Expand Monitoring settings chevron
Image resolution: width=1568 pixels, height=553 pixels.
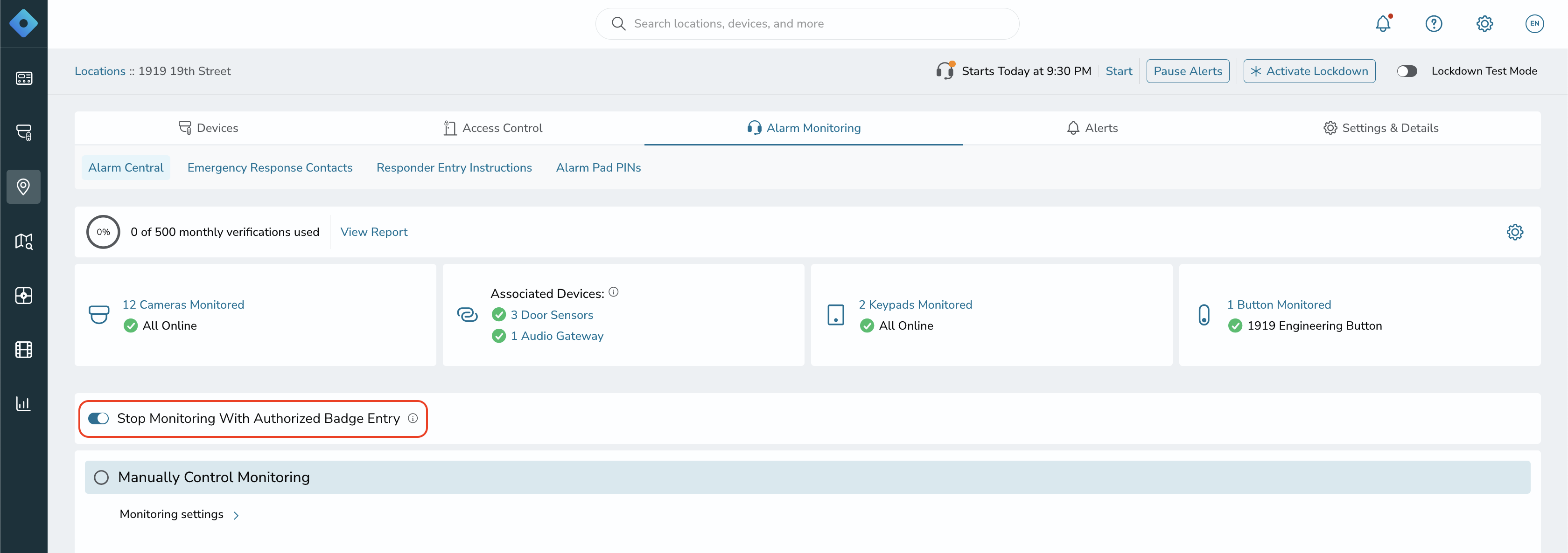[236, 515]
